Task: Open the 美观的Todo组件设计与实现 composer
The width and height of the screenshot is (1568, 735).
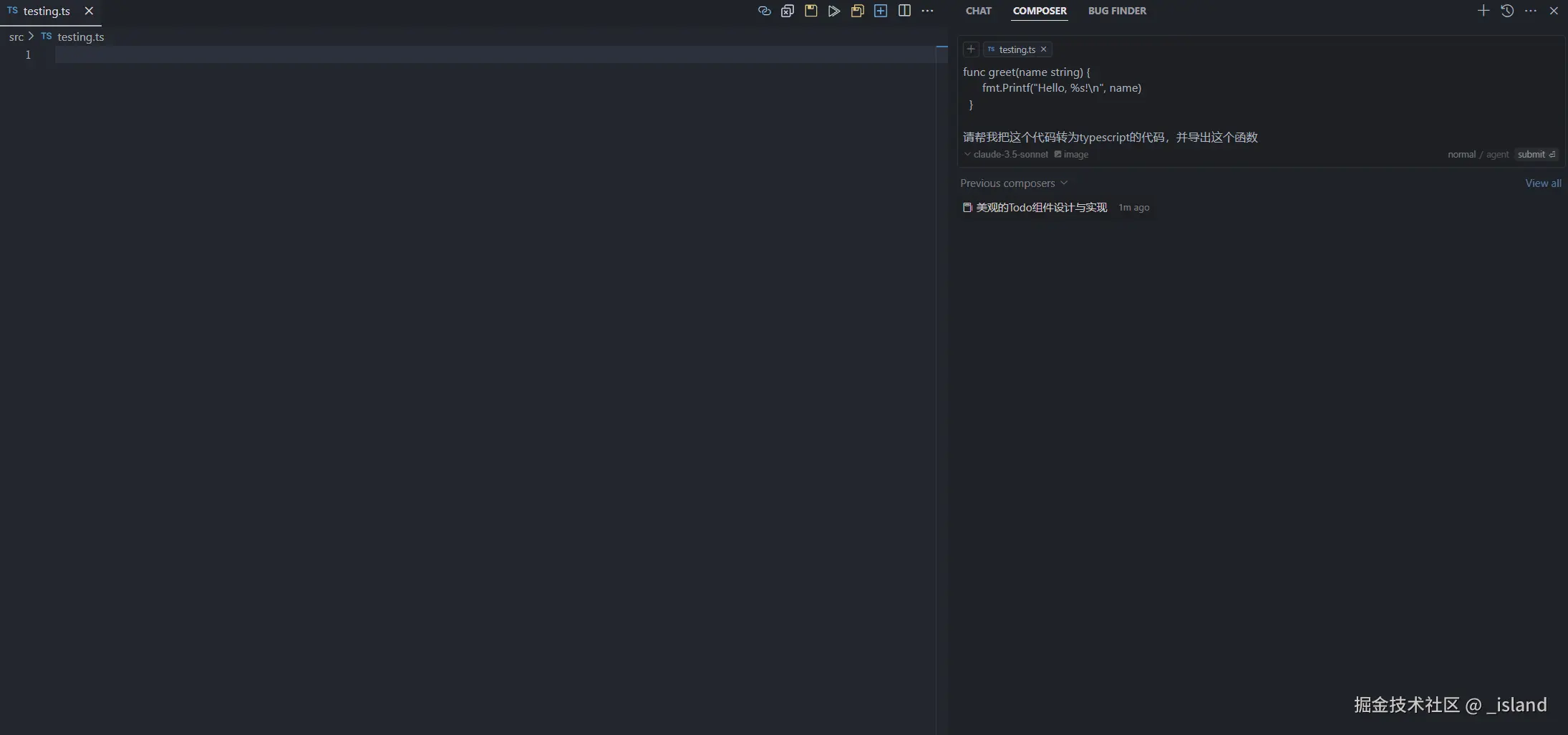Action: [x=1042, y=208]
